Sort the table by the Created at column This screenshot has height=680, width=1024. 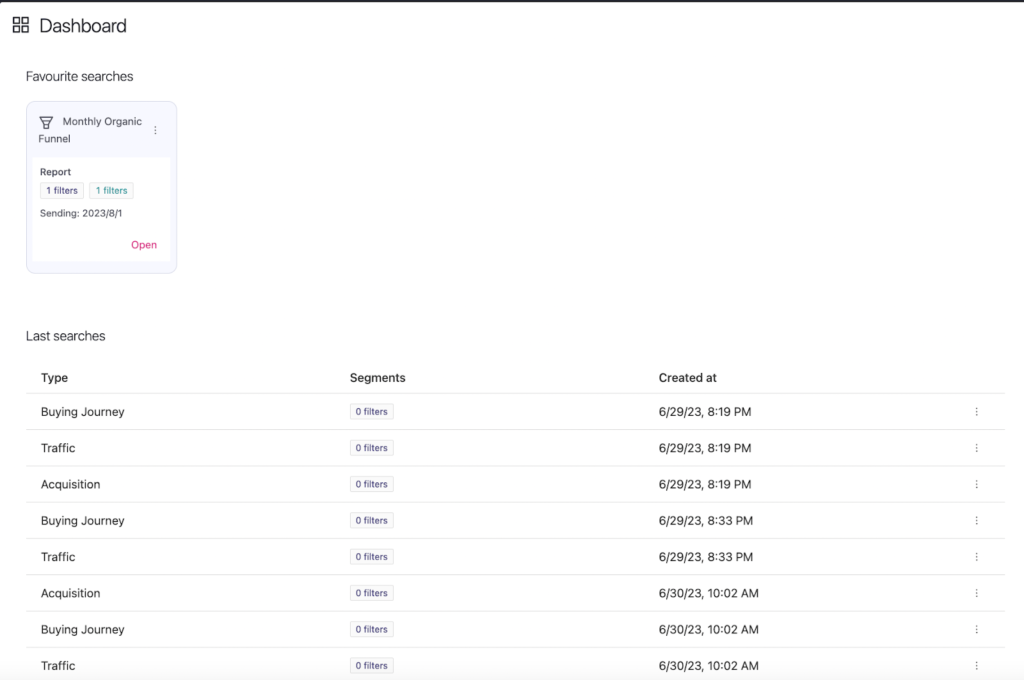[x=687, y=377]
